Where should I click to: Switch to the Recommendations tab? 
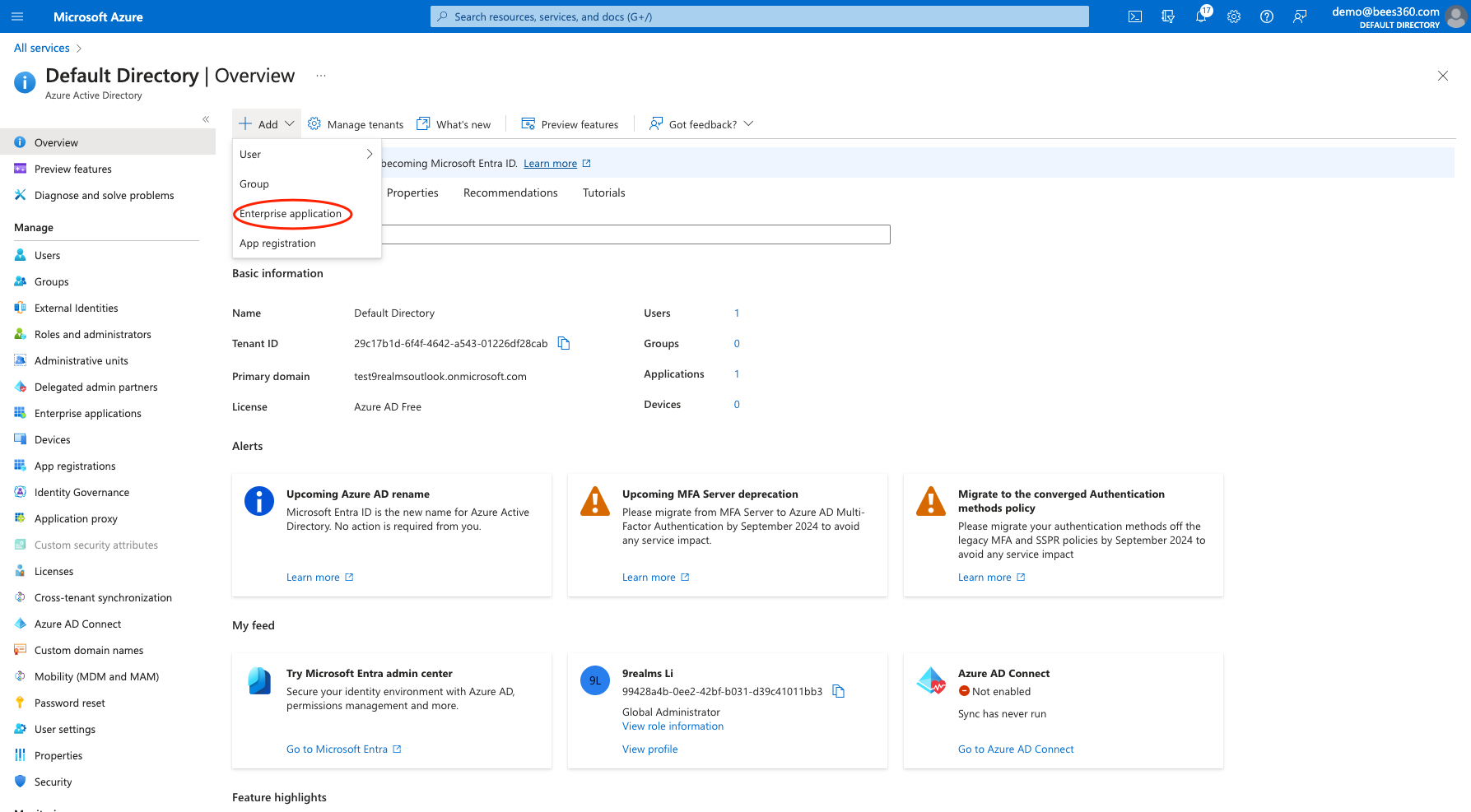click(x=510, y=193)
